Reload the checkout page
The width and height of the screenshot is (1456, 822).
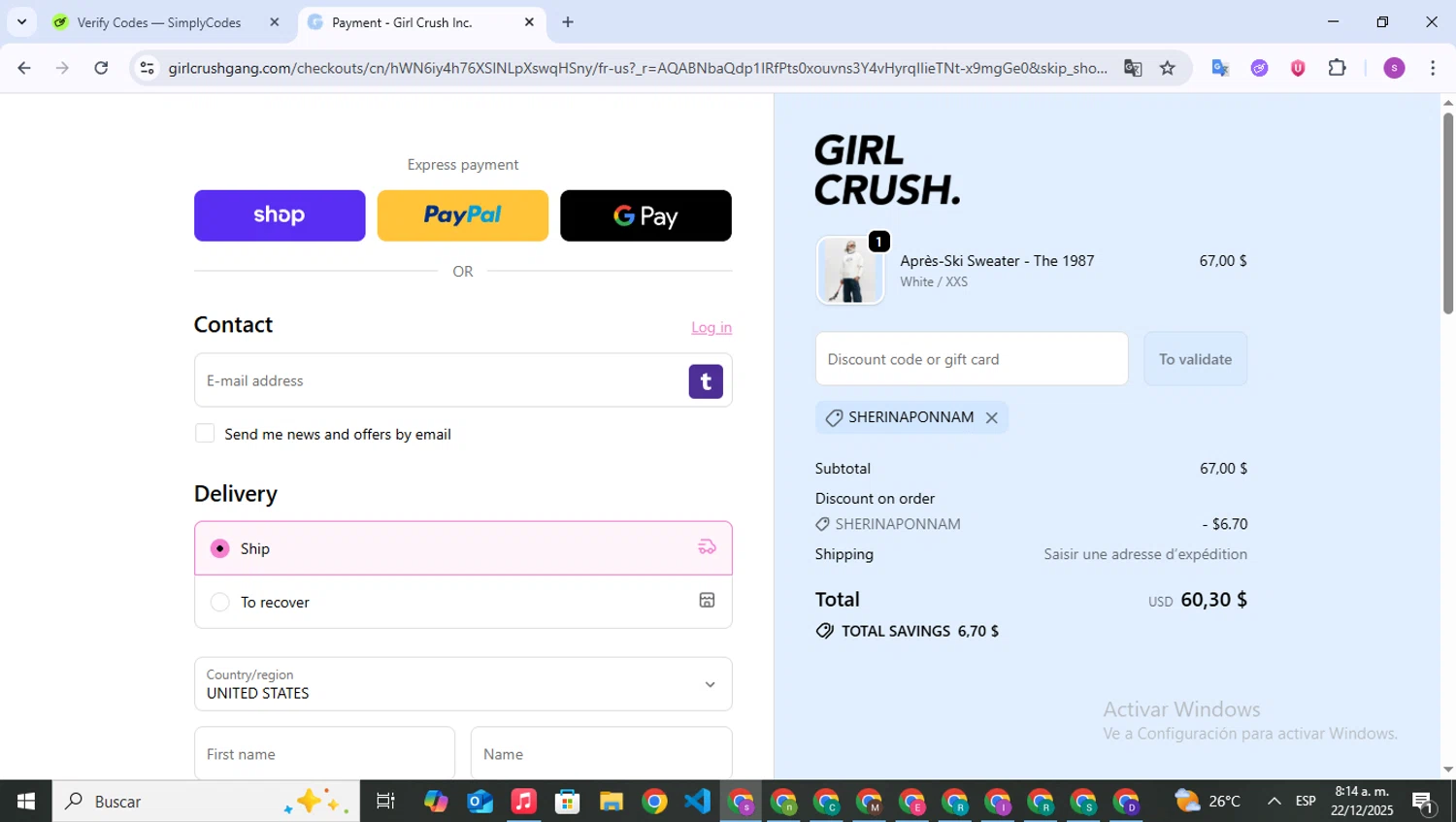[x=101, y=68]
